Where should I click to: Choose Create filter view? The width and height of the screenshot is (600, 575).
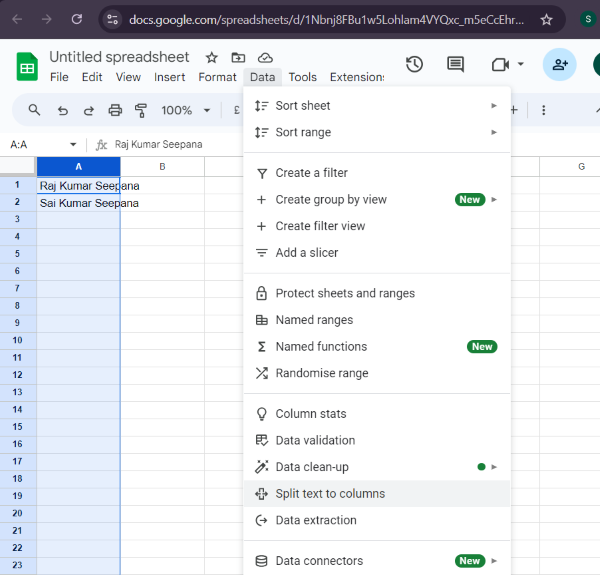[x=377, y=226]
